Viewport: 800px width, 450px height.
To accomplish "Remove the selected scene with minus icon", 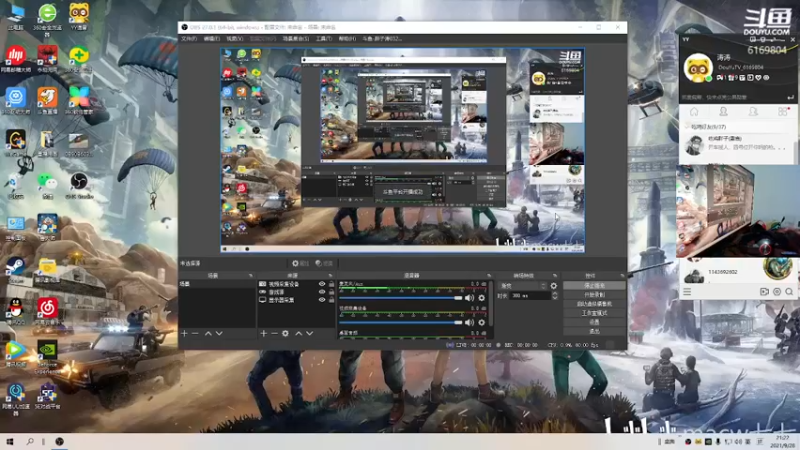I will [195, 333].
